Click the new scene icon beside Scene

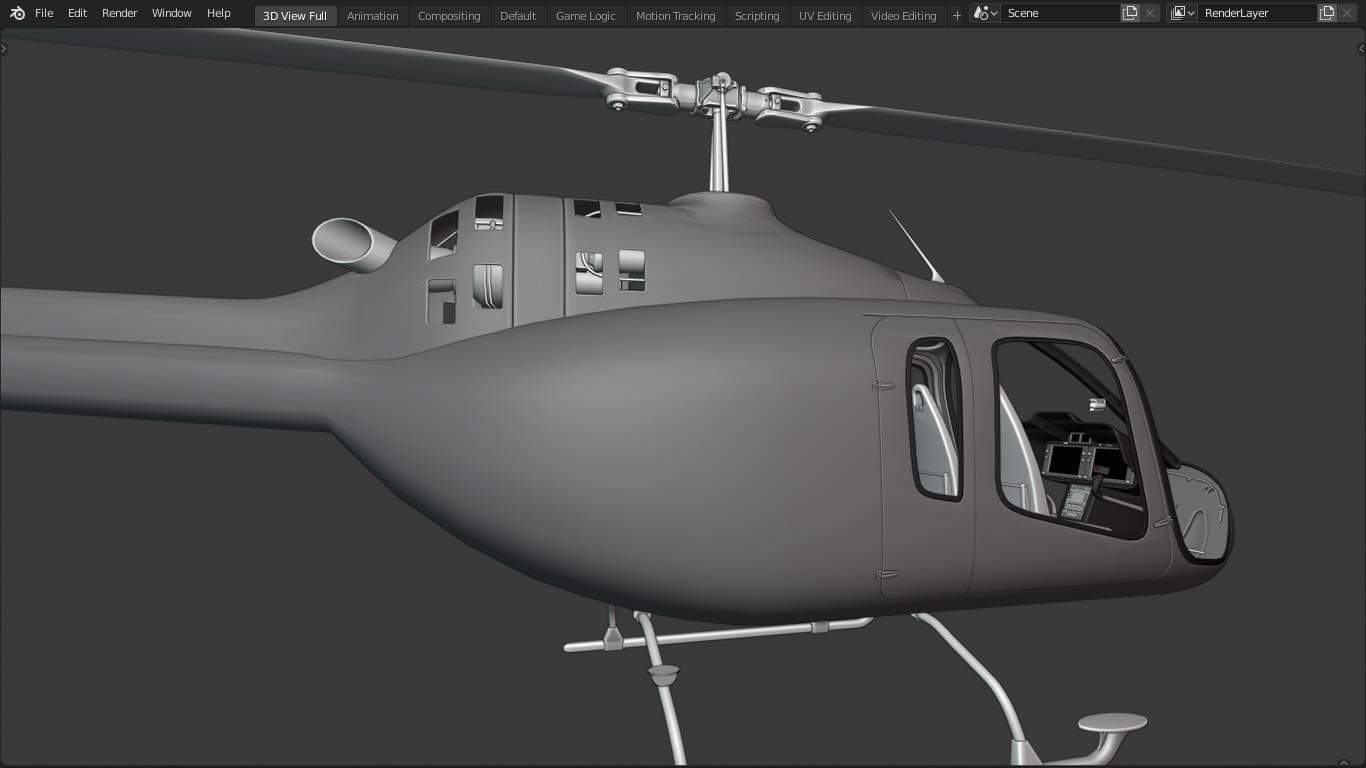click(1130, 13)
